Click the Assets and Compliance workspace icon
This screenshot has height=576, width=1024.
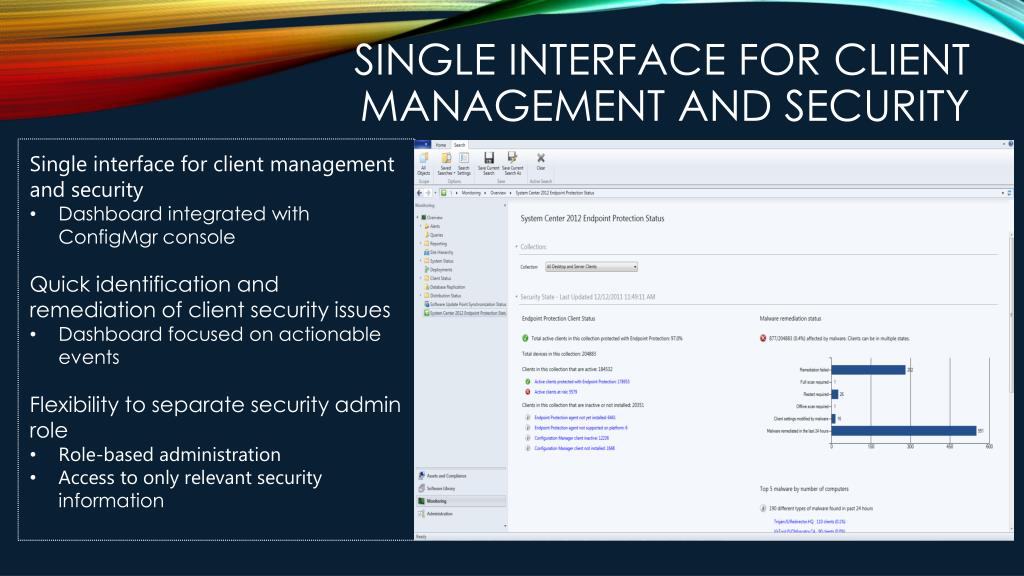tap(422, 476)
